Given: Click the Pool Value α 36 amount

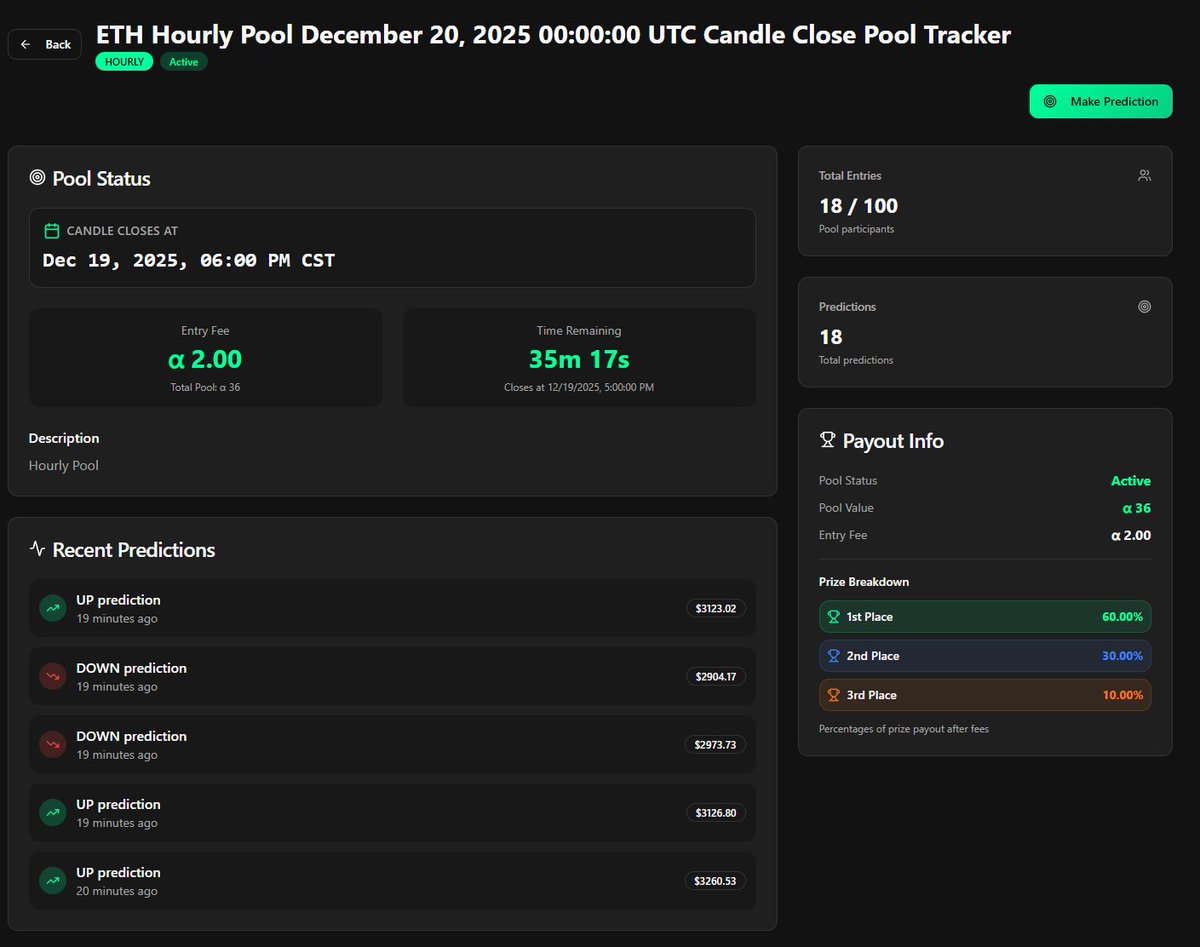Looking at the screenshot, I should (x=1136, y=508).
